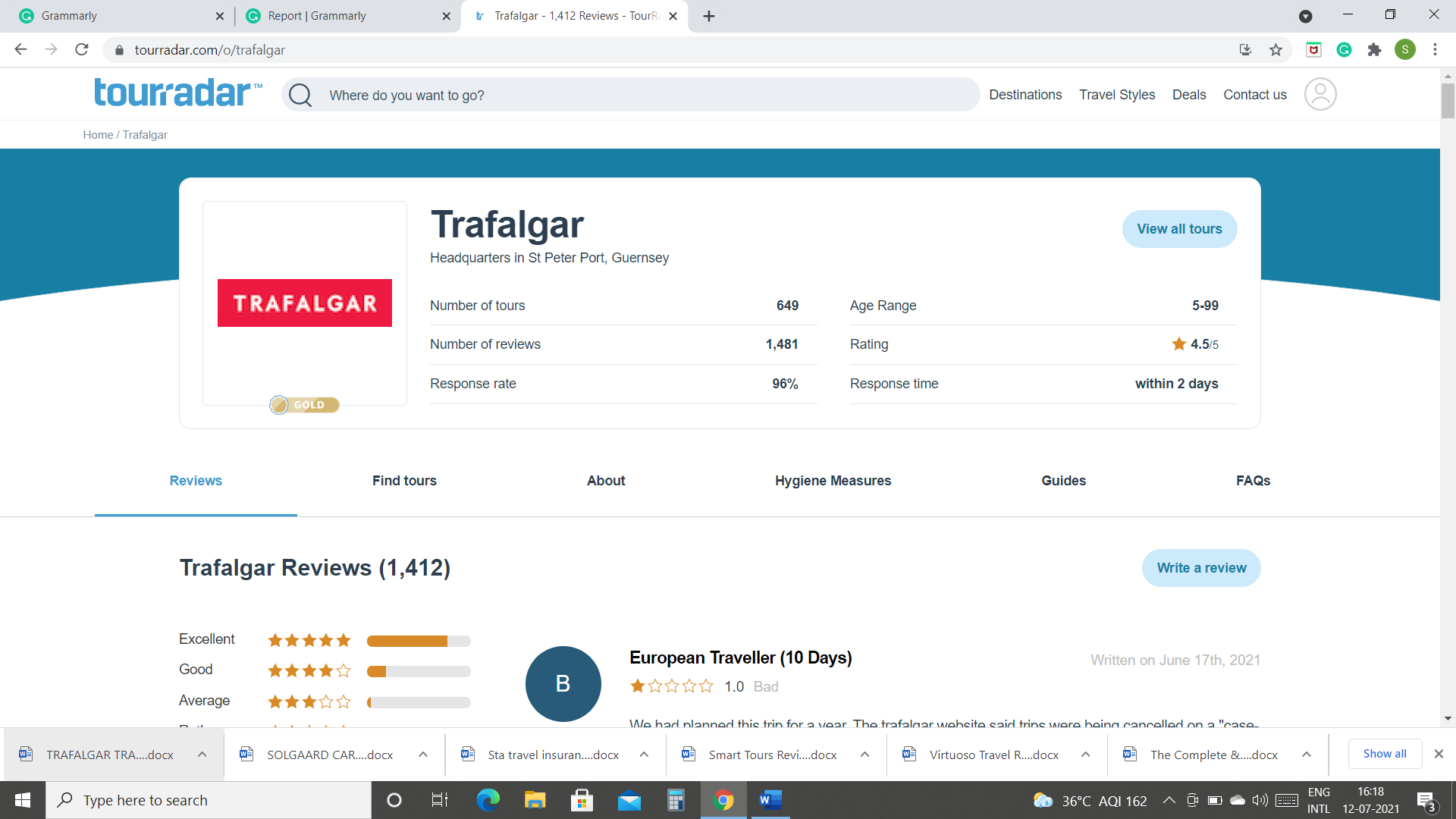Open a new browser tab
1456x819 pixels.
click(709, 16)
